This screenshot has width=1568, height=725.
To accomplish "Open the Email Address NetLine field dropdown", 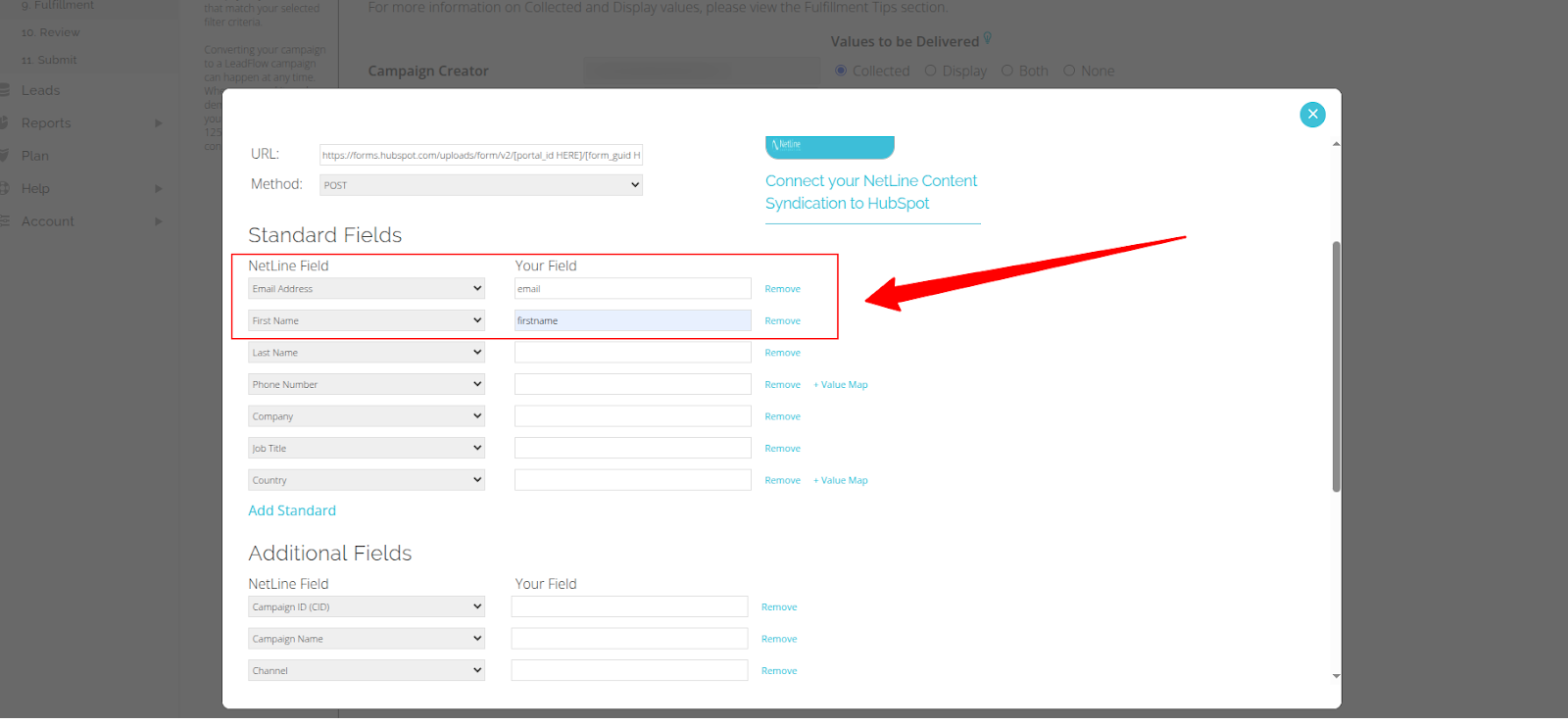I will (367, 289).
